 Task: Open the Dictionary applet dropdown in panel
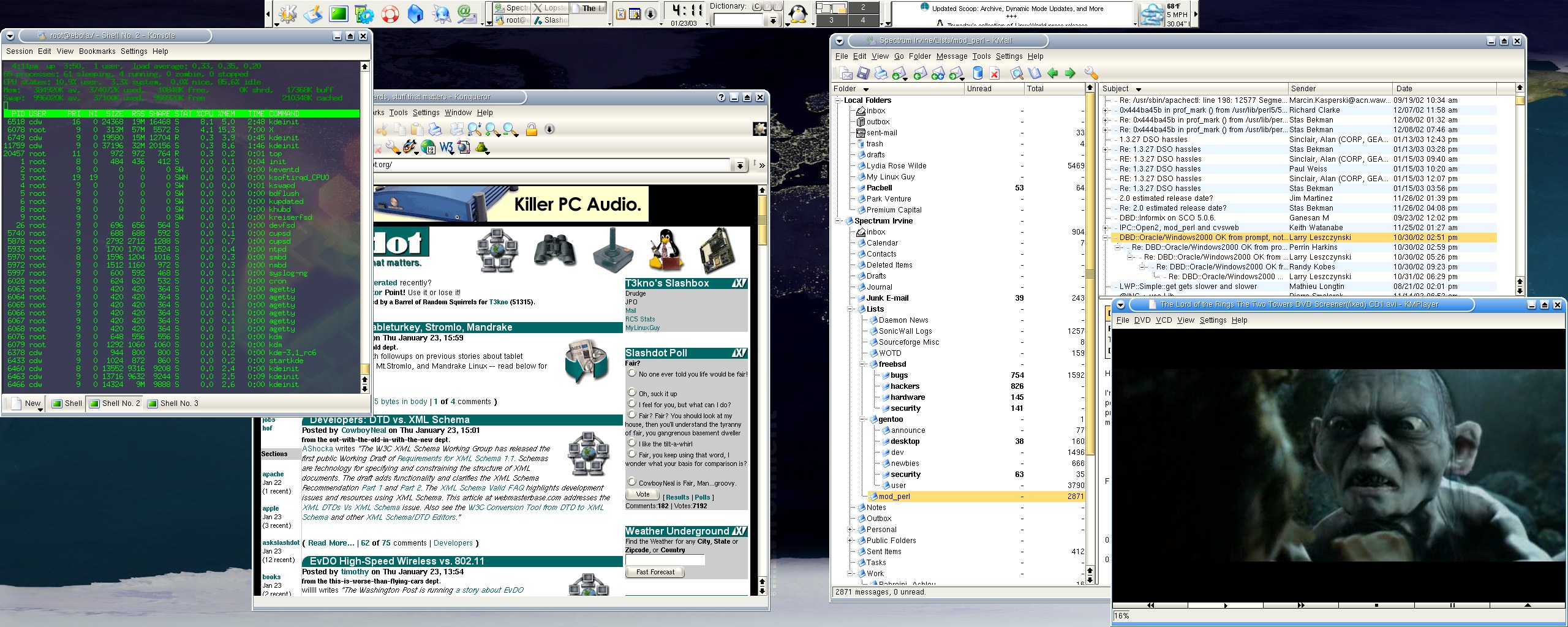click(773, 20)
